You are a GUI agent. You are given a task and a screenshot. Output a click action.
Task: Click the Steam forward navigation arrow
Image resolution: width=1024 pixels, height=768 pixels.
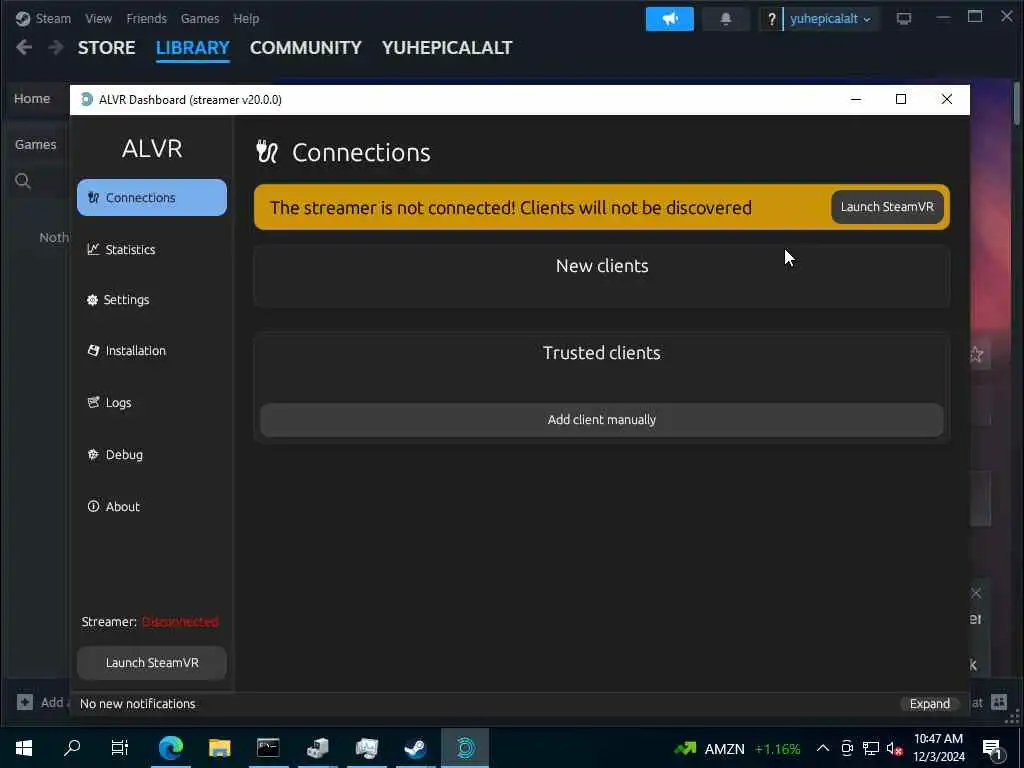click(x=56, y=47)
